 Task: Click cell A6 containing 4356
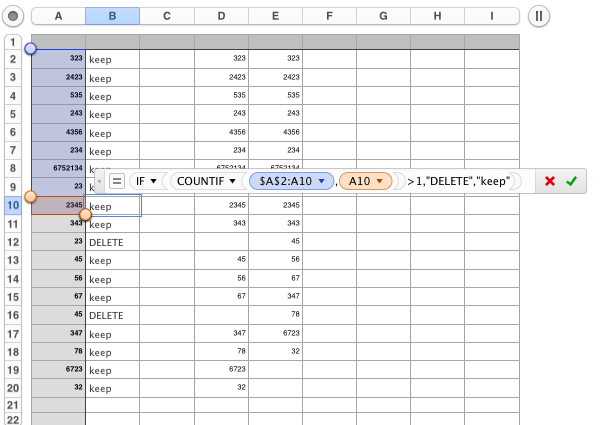click(x=58, y=132)
